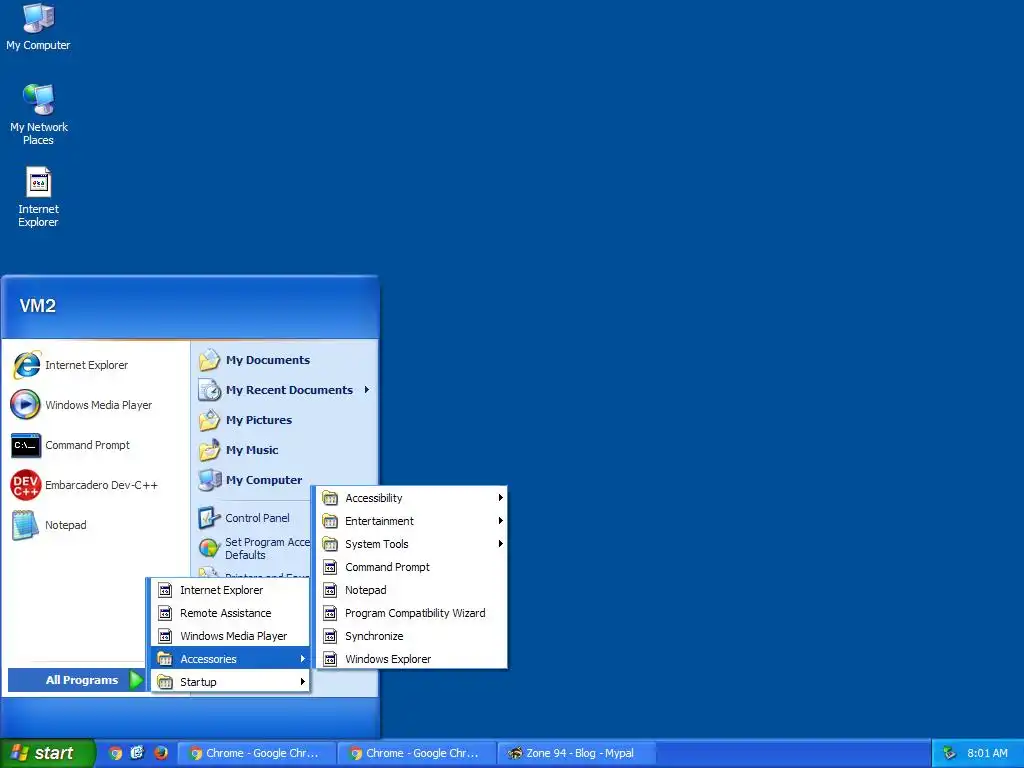This screenshot has width=1024, height=768.
Task: Switch to first Chrome taskbar window
Action: tap(257, 753)
